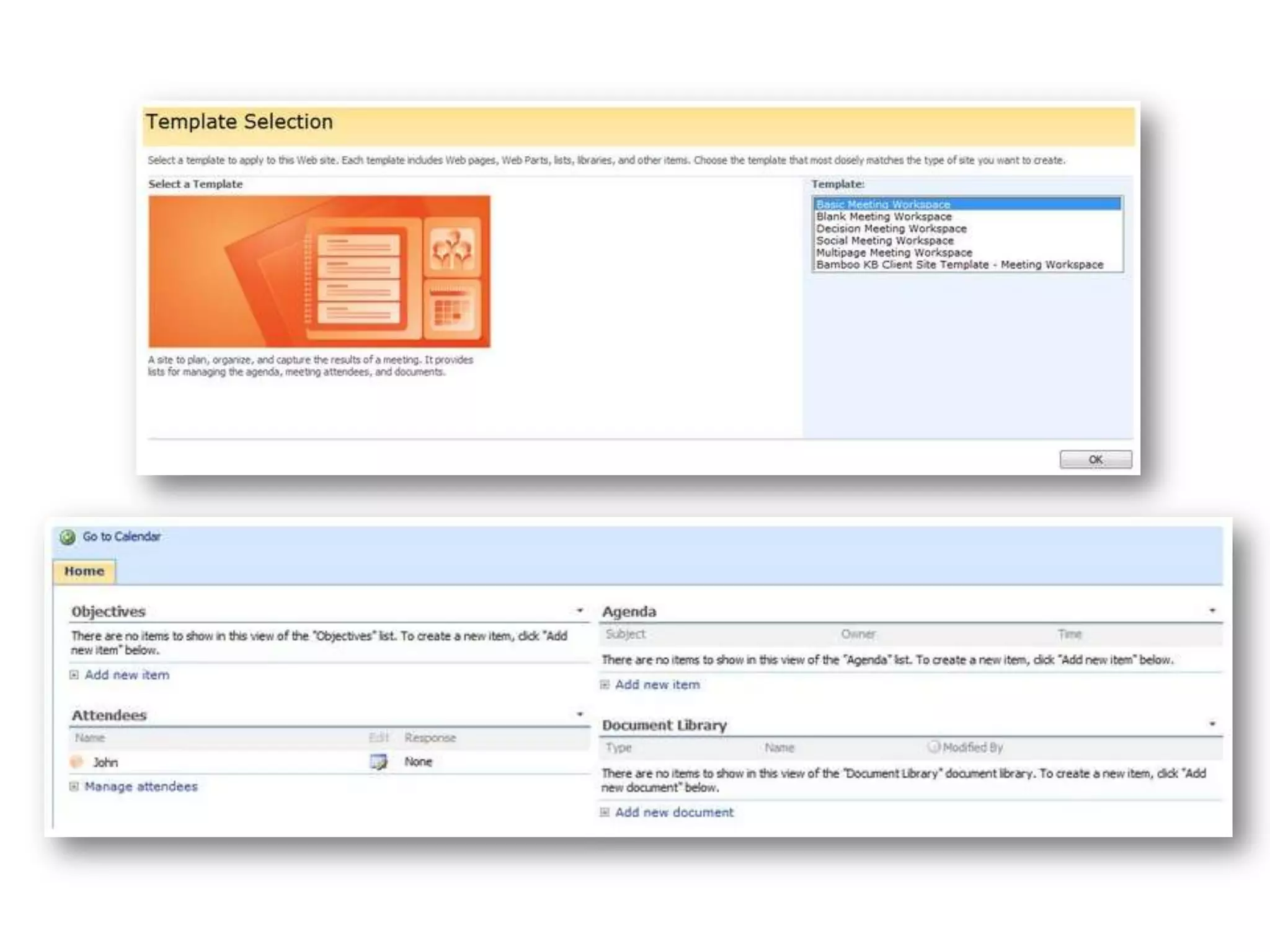Click the plus icon beside Manage attendees
The image size is (1270, 952).
(74, 787)
